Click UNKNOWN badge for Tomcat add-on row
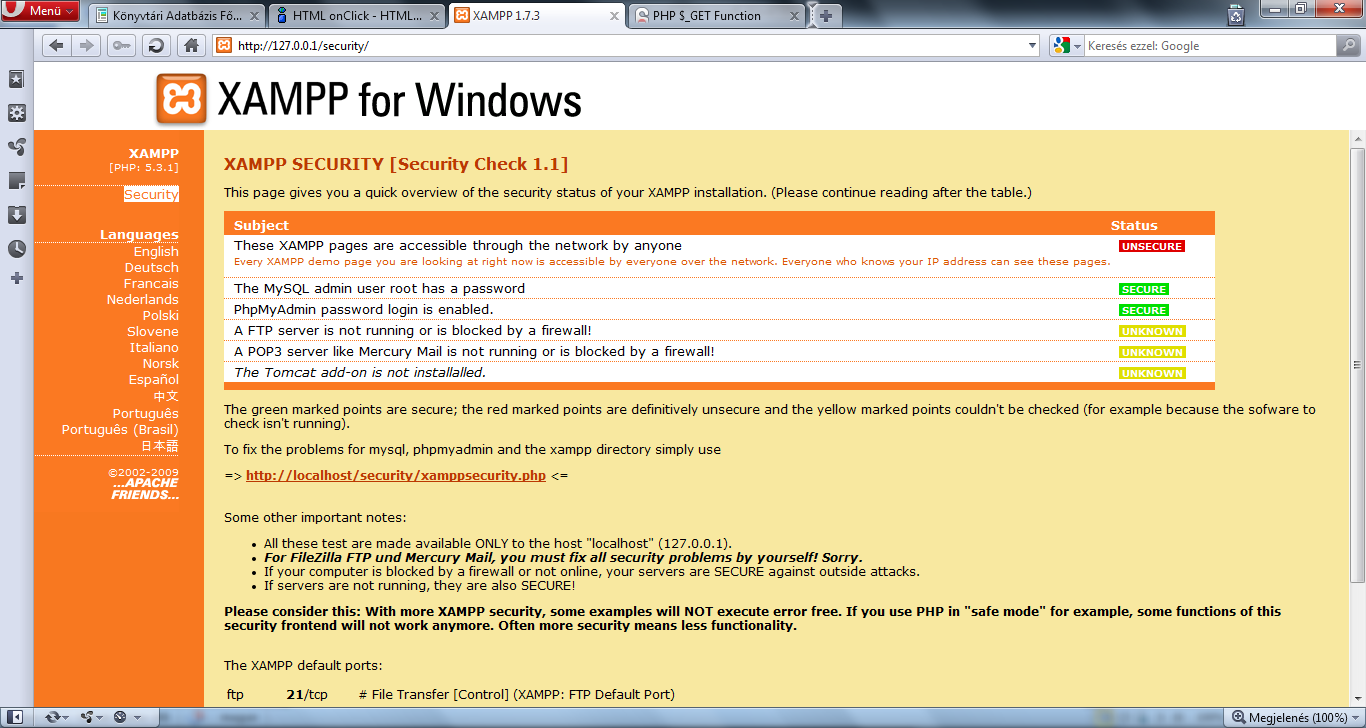1366x728 pixels. [x=1152, y=373]
